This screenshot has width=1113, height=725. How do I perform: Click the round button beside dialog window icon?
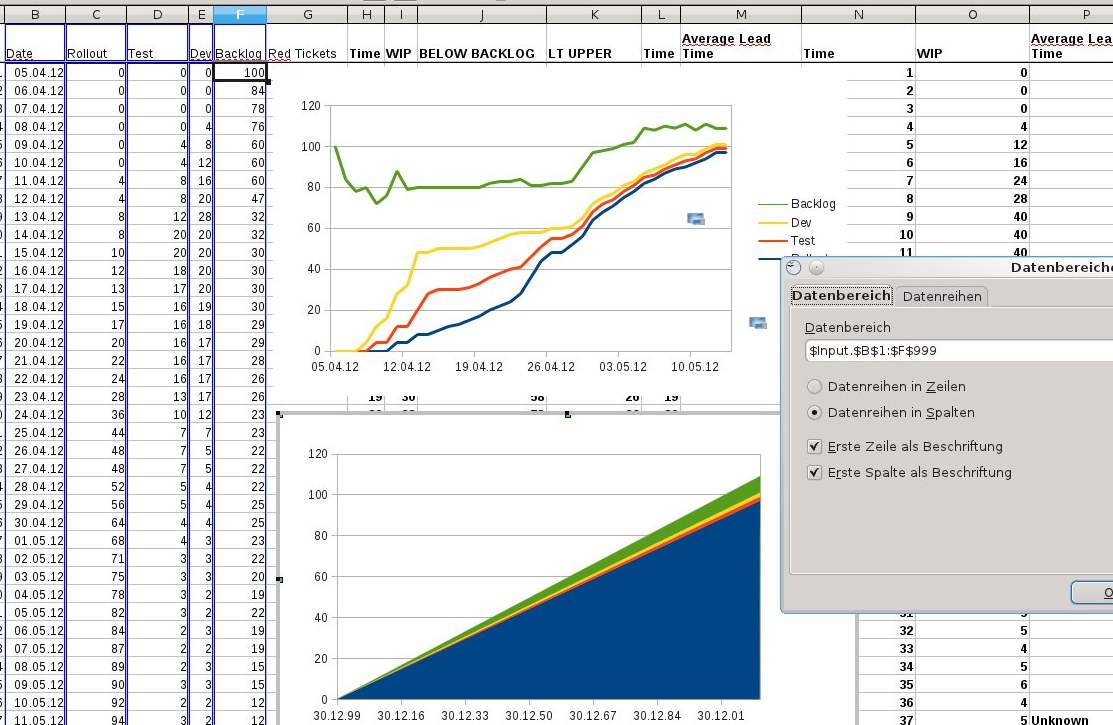pos(816,267)
